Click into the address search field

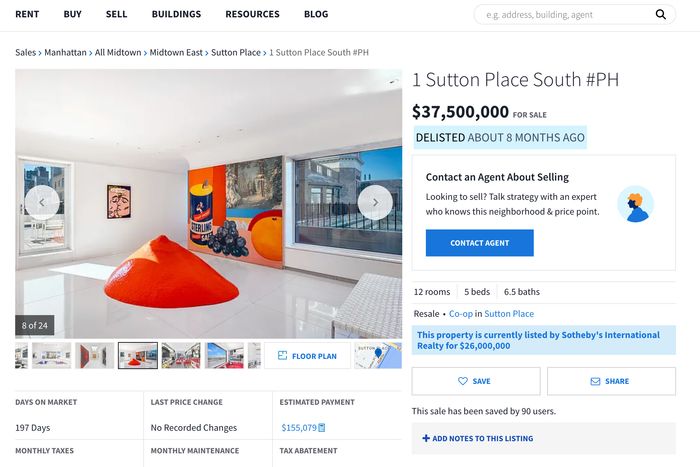pos(567,15)
